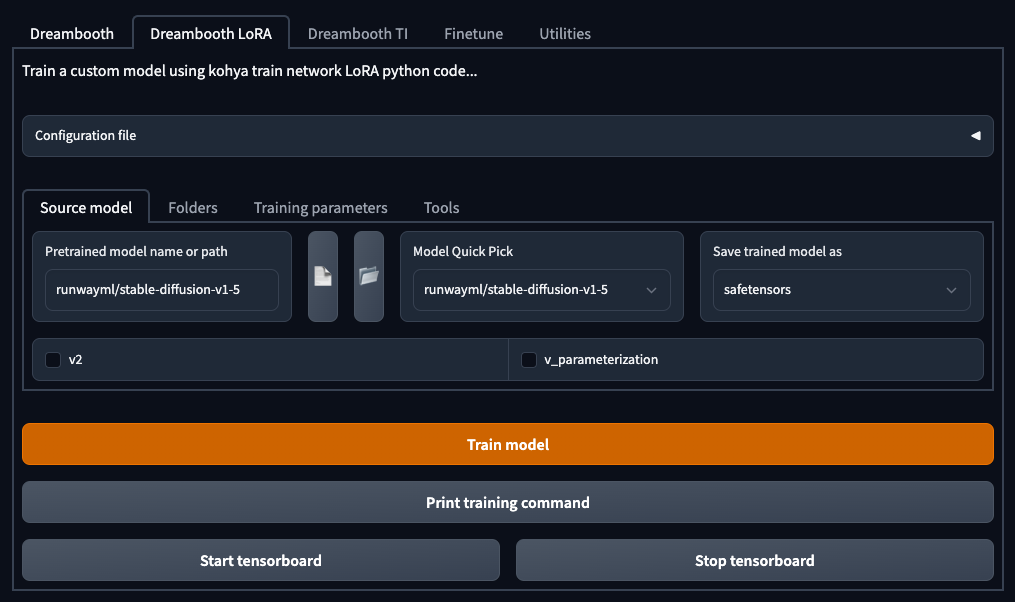The height and width of the screenshot is (602, 1015).
Task: Open the folder browser icon for model selection
Action: pyautogui.click(x=368, y=276)
